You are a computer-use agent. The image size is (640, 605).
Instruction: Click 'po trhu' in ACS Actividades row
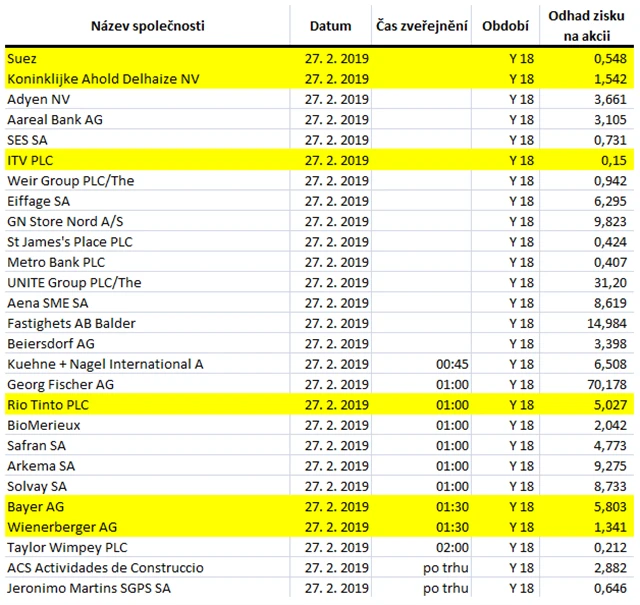pos(447,568)
